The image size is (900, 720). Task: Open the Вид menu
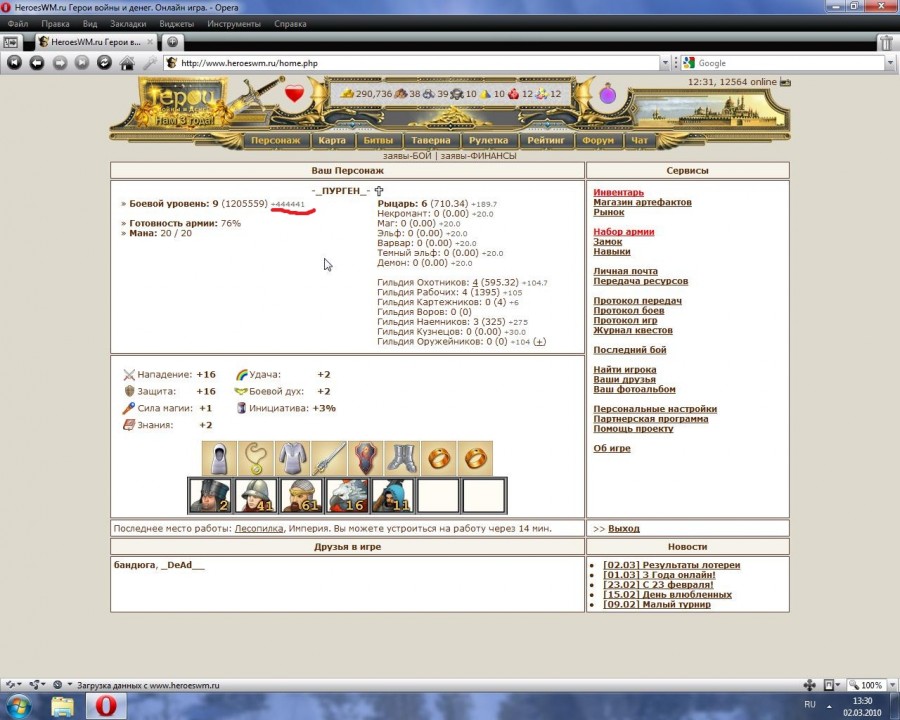click(90, 24)
